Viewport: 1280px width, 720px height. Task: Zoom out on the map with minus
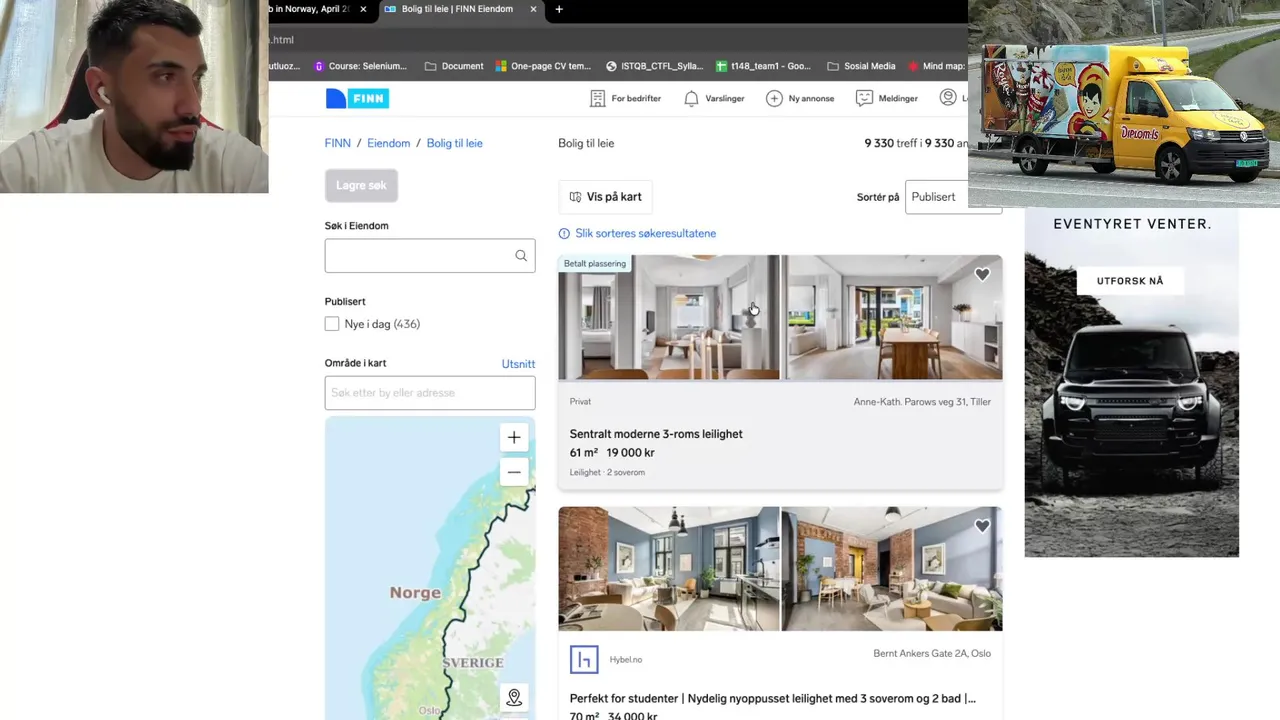coord(514,472)
